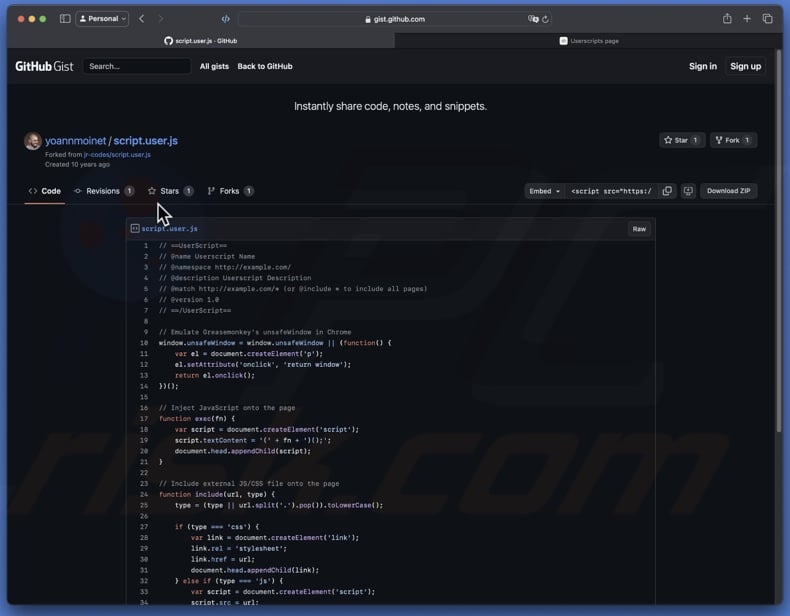Viewport: 790px width, 616px height.
Task: Fork this gist with the Fork button
Action: tap(733, 141)
